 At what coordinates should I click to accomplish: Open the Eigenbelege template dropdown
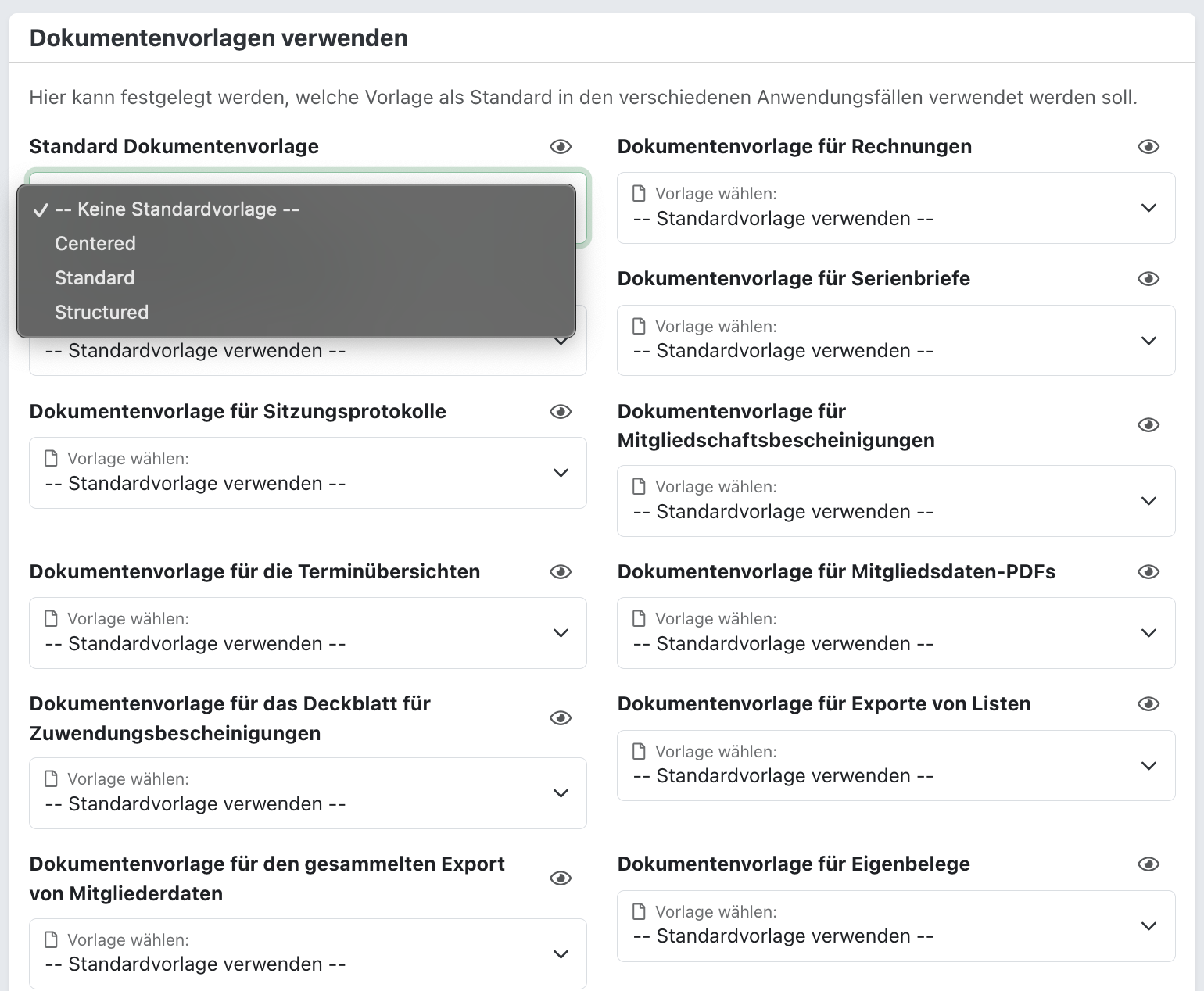[895, 926]
